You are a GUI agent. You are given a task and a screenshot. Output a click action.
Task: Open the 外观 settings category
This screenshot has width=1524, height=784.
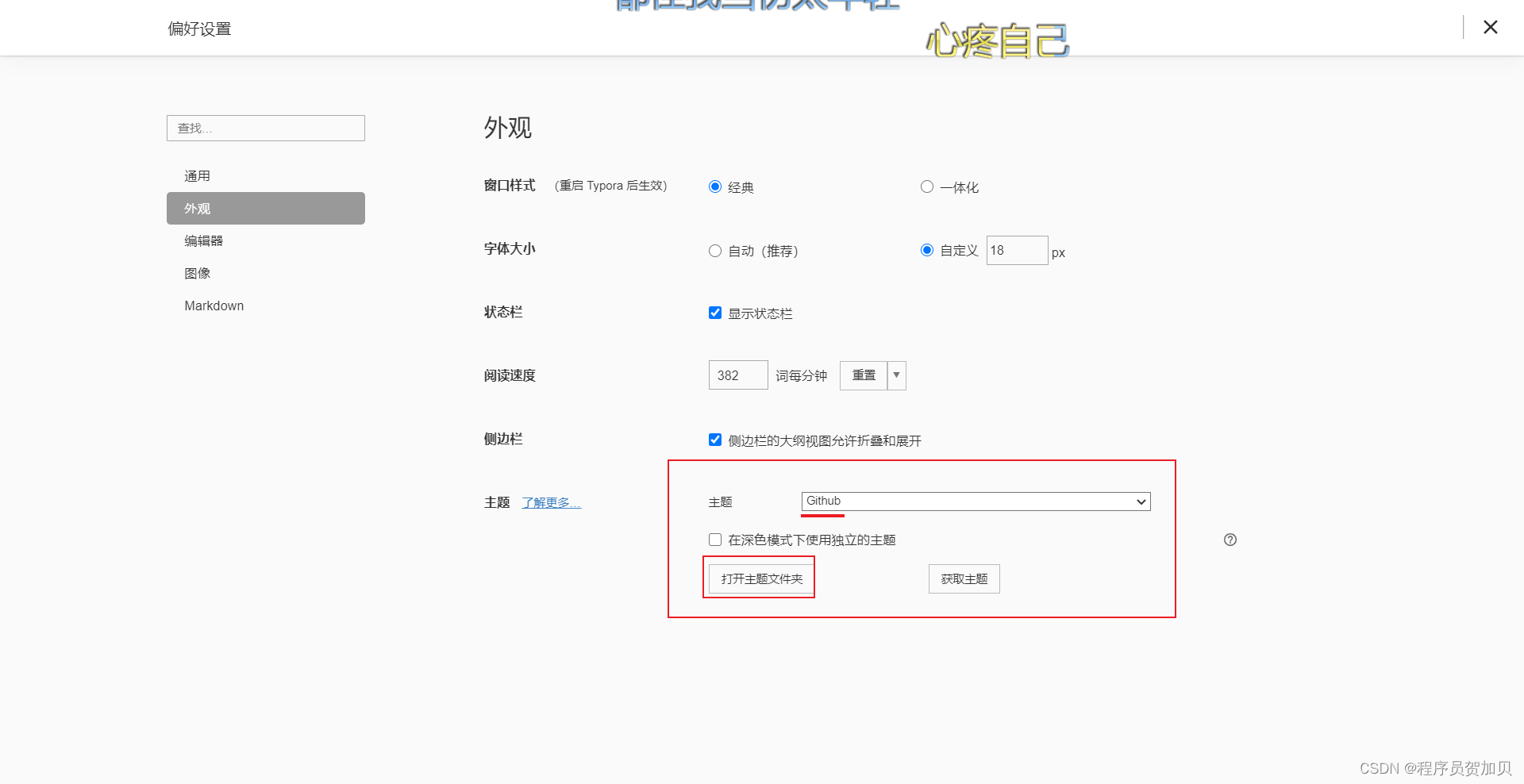[x=266, y=208]
